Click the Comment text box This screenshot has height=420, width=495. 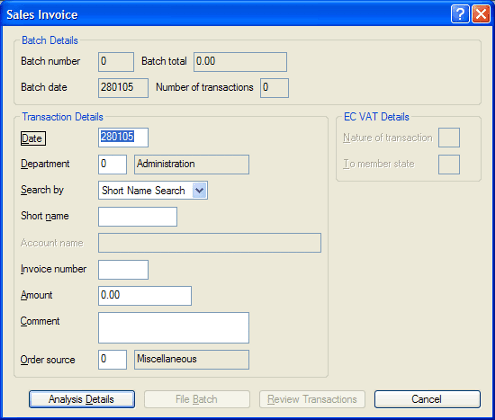(x=174, y=328)
